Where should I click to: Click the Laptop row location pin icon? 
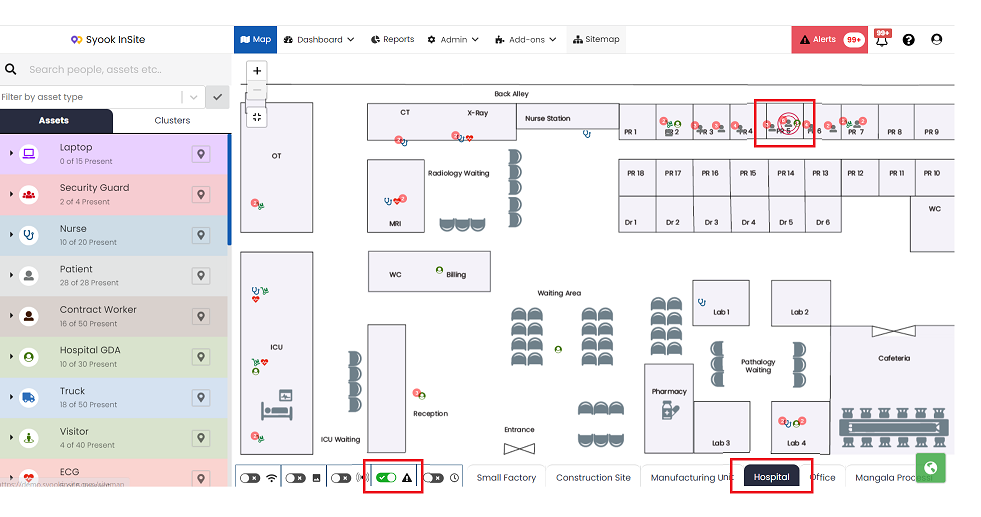201,154
